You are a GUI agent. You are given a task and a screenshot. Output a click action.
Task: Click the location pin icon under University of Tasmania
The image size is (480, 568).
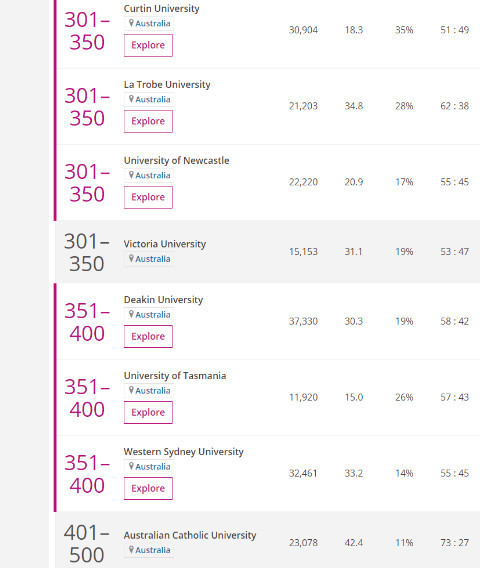pos(131,390)
